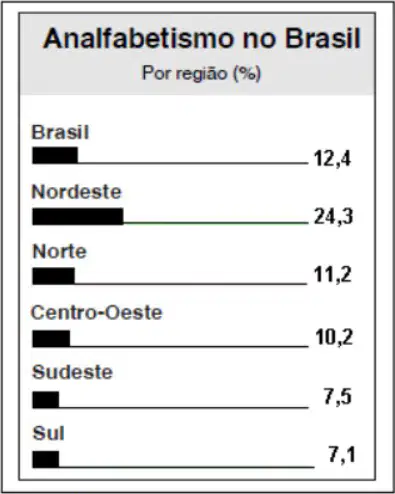Click the value 24,3
This screenshot has width=395, height=494.
(x=333, y=217)
